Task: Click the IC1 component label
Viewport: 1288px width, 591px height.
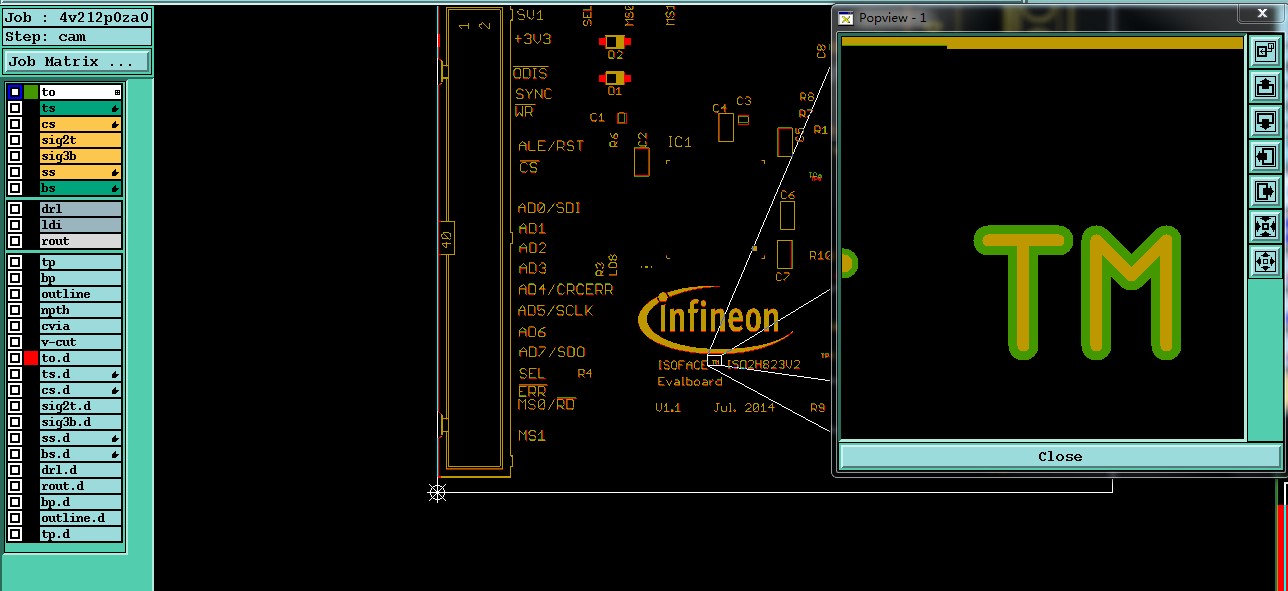Action: [679, 143]
